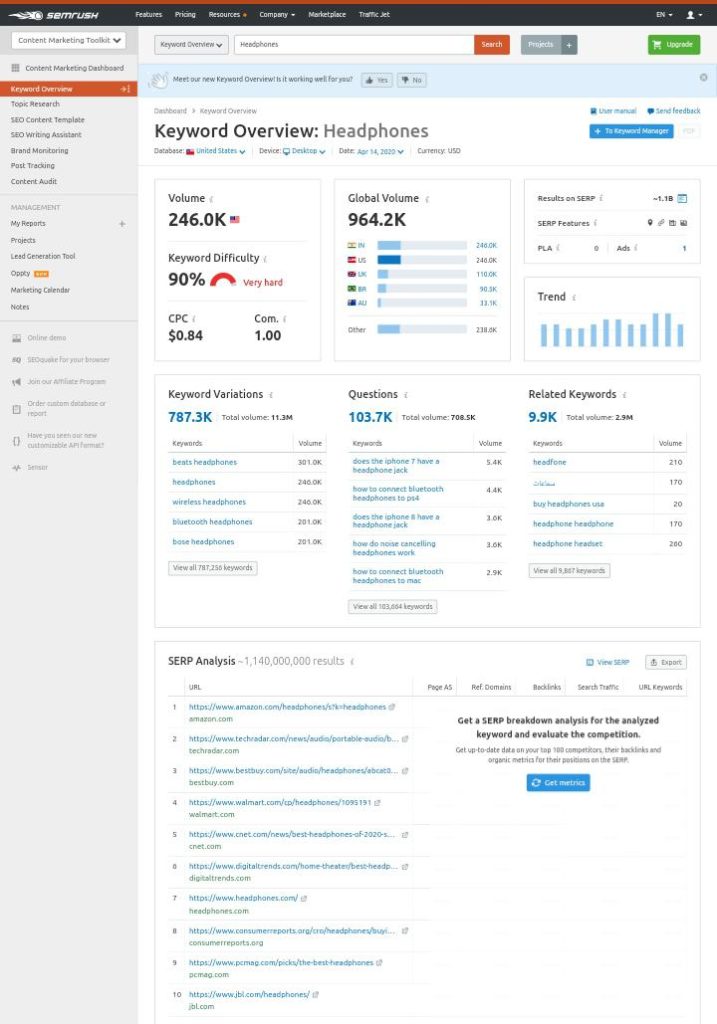Click the SEOquake for your browser icon

[16, 360]
